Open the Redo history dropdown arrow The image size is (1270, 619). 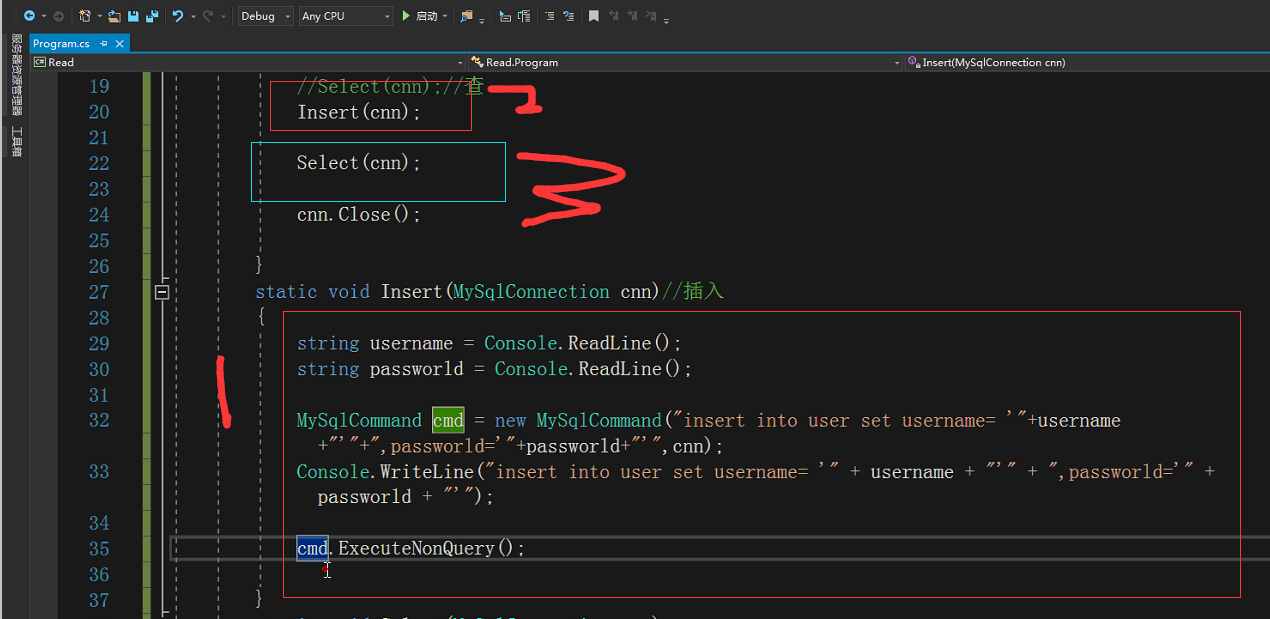(x=223, y=16)
